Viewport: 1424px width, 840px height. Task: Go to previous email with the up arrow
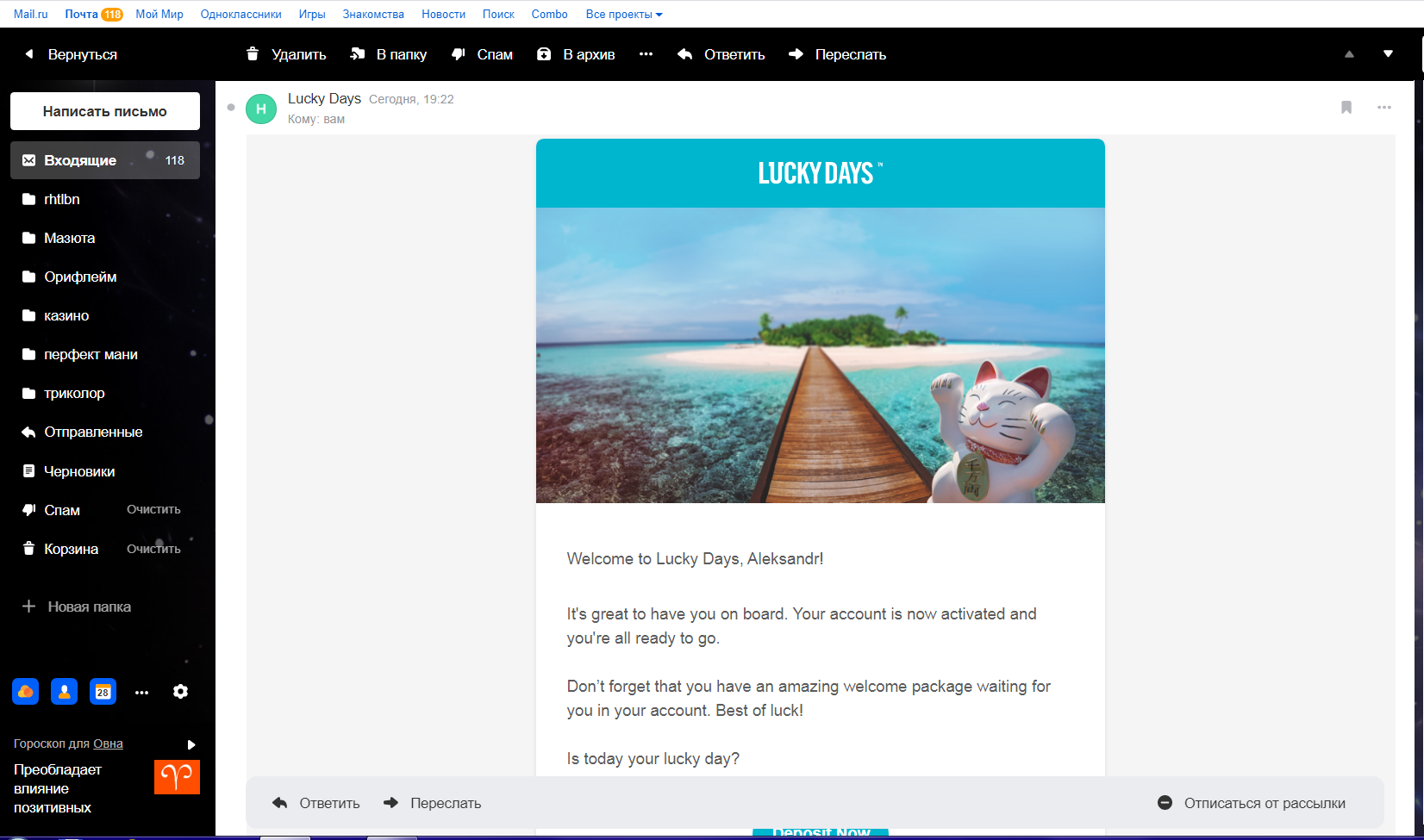click(x=1349, y=54)
